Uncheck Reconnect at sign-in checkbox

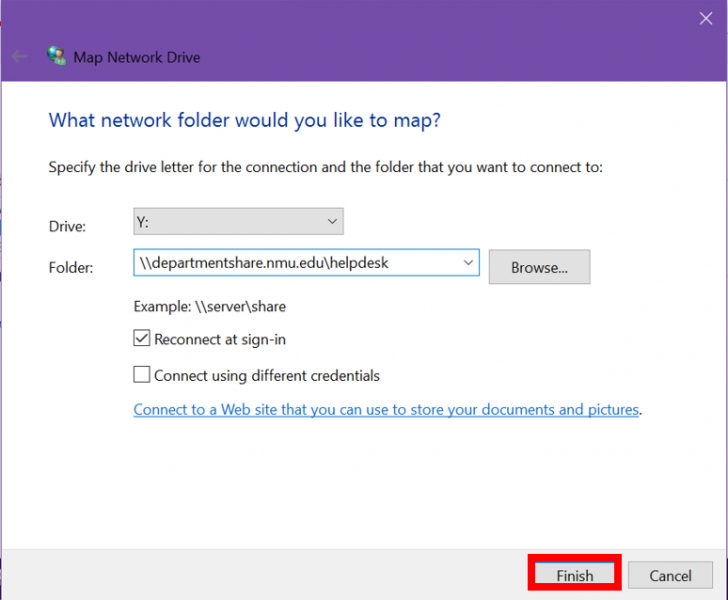click(142, 338)
